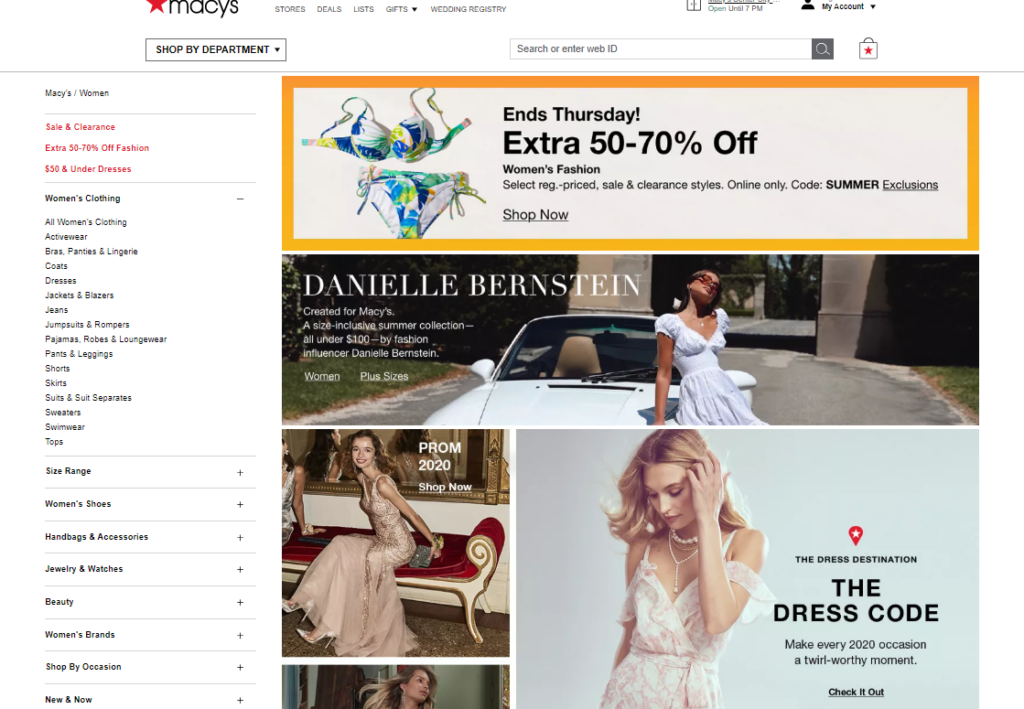Click the My Account person icon

808,5
